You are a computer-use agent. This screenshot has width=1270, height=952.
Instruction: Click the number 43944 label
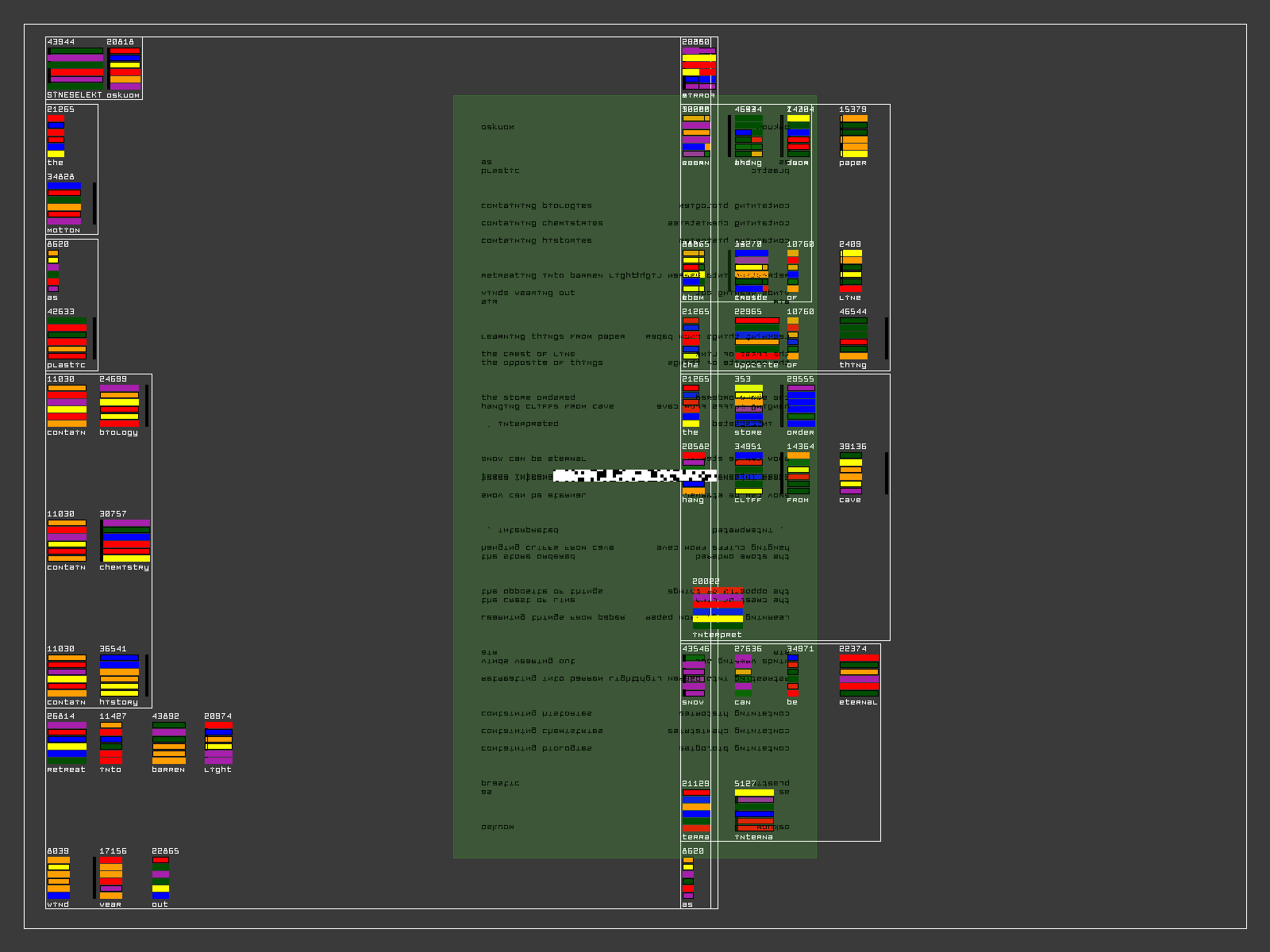point(61,42)
